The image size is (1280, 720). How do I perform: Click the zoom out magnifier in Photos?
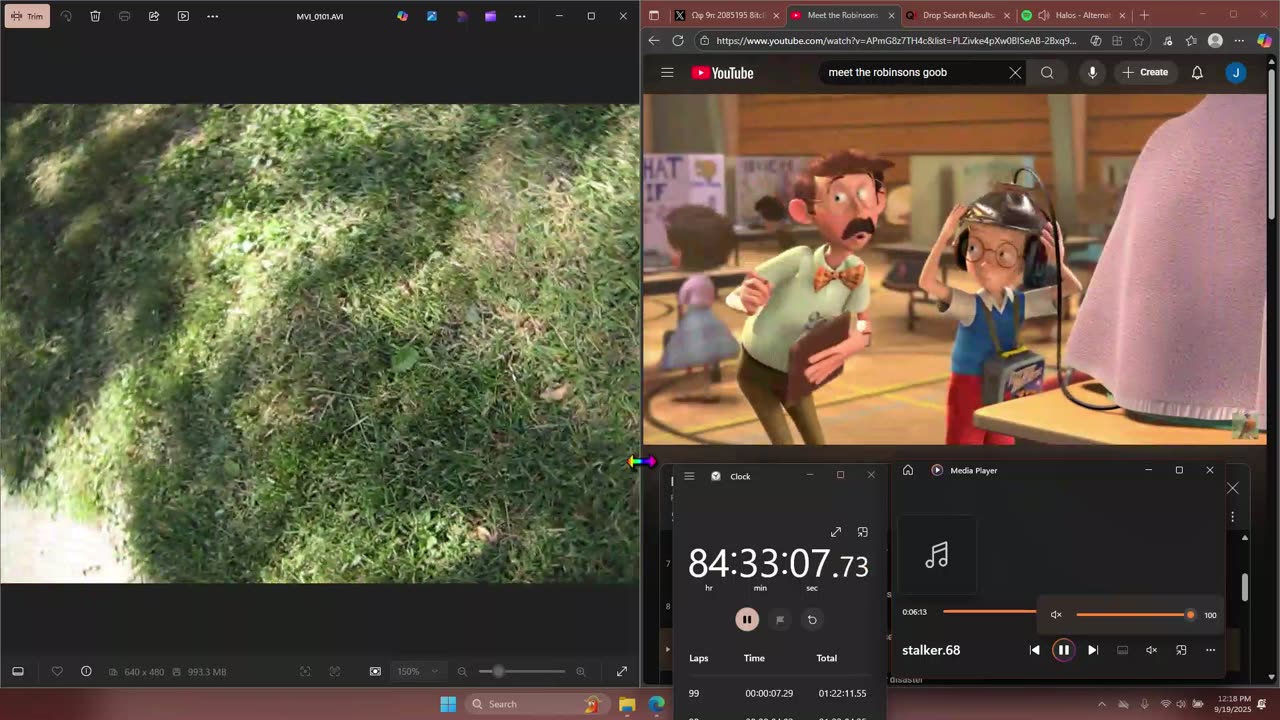click(462, 671)
